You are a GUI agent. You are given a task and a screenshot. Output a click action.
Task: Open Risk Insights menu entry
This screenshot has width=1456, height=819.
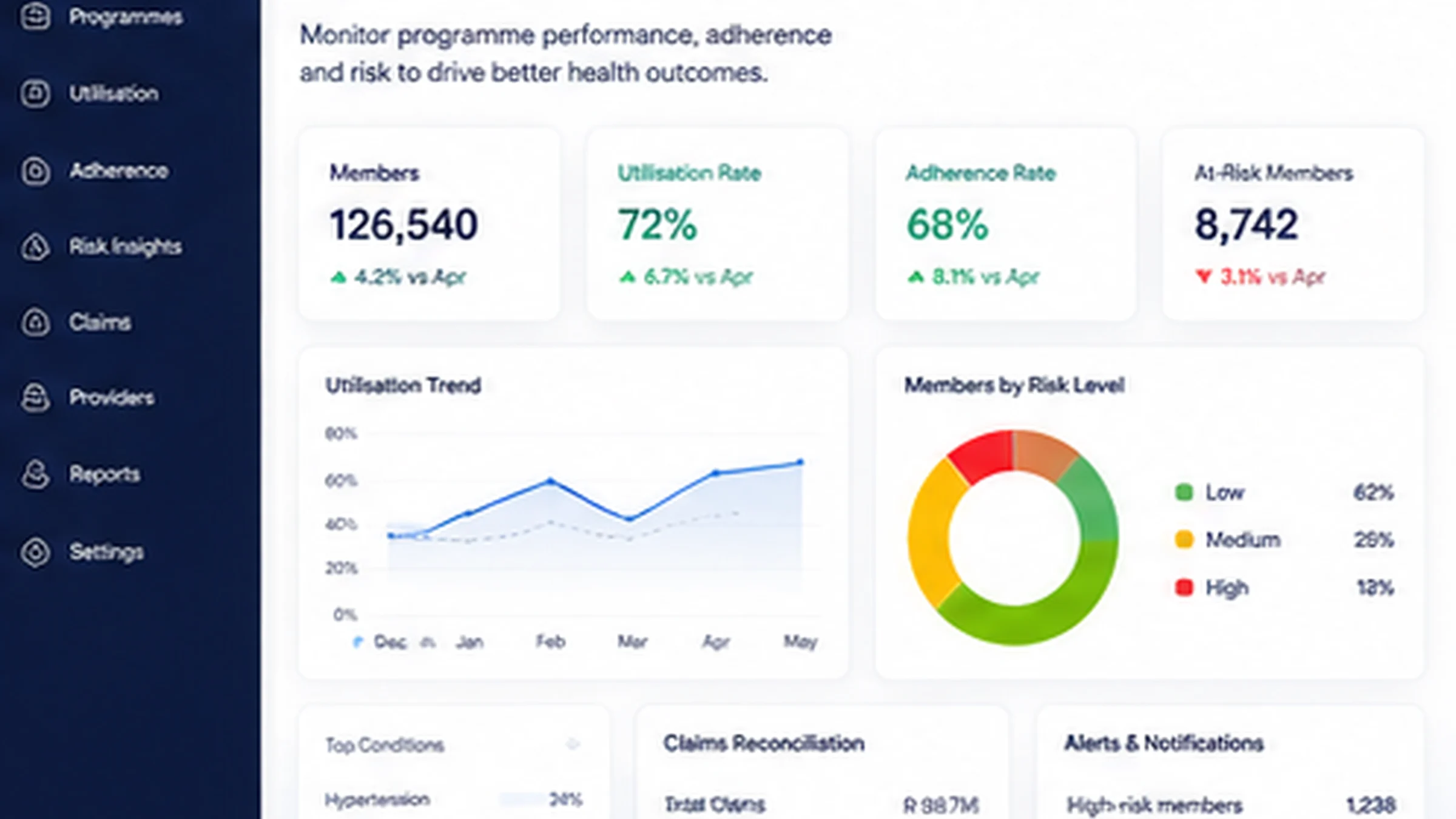(125, 247)
